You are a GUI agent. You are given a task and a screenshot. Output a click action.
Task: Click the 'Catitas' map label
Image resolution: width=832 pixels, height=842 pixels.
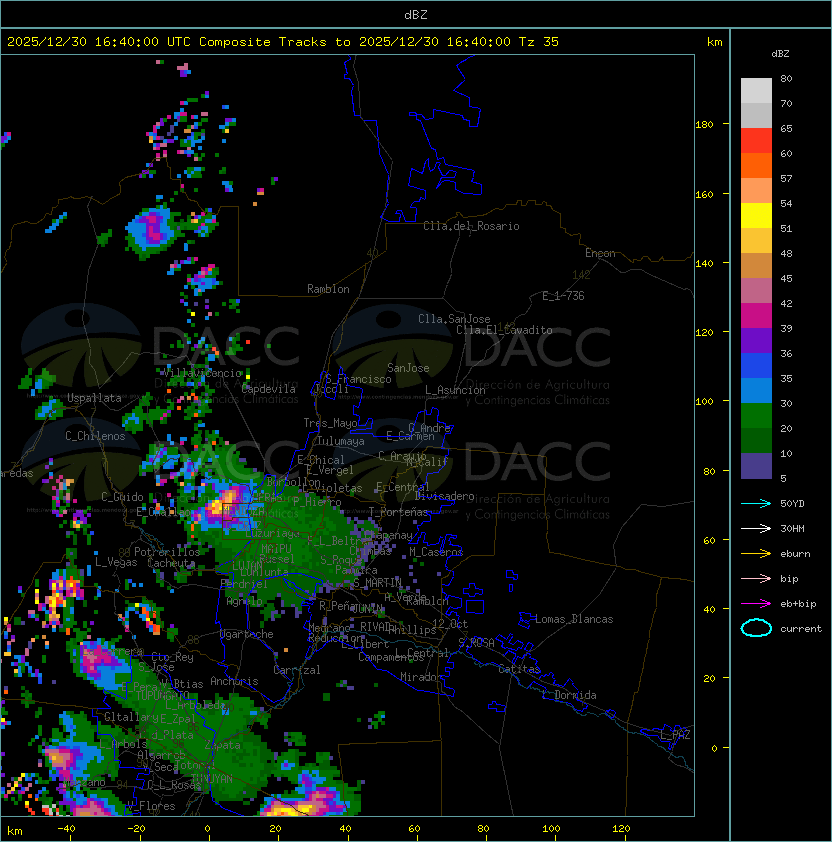pyautogui.click(x=519, y=669)
